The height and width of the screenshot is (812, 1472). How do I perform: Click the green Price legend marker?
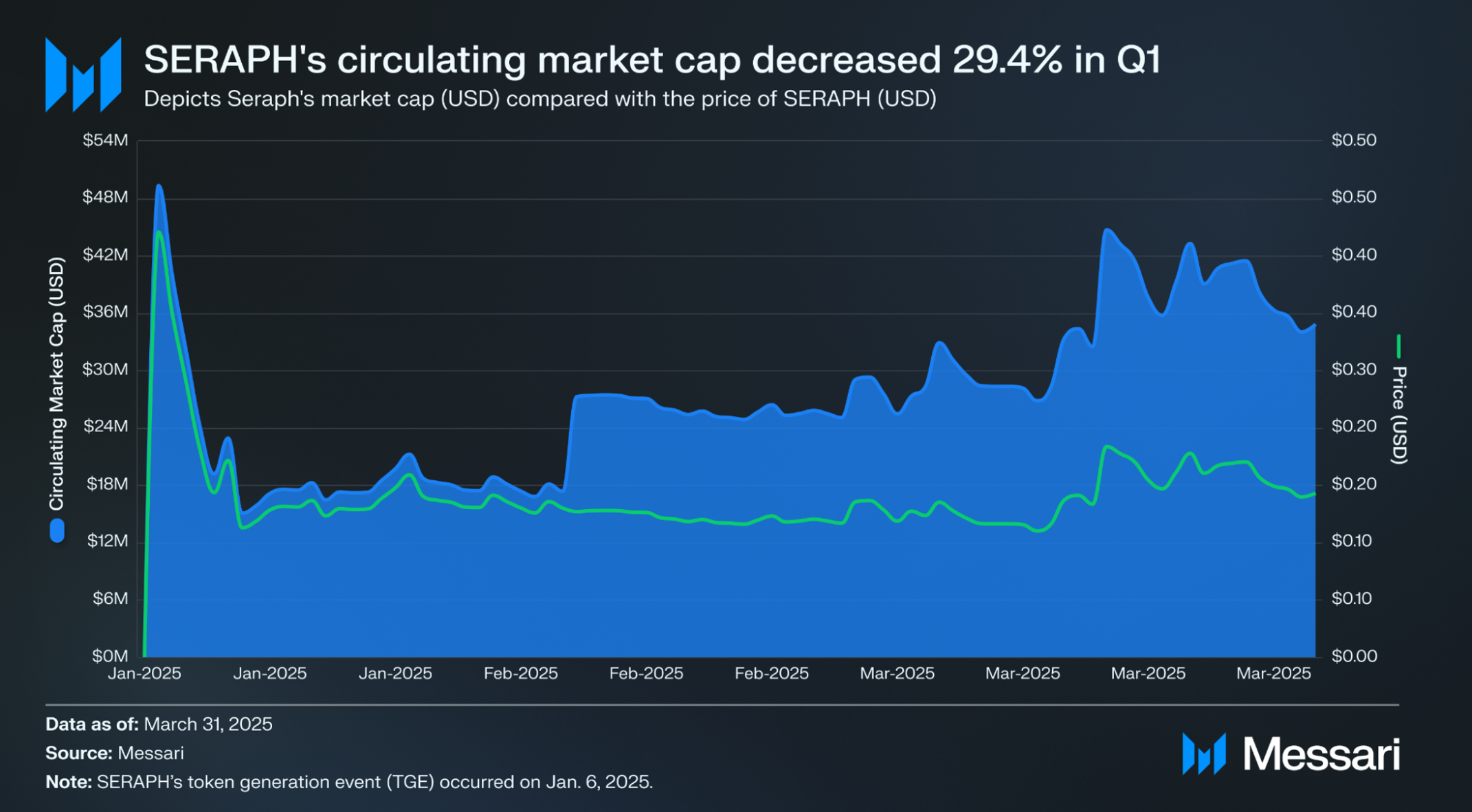tap(1398, 346)
